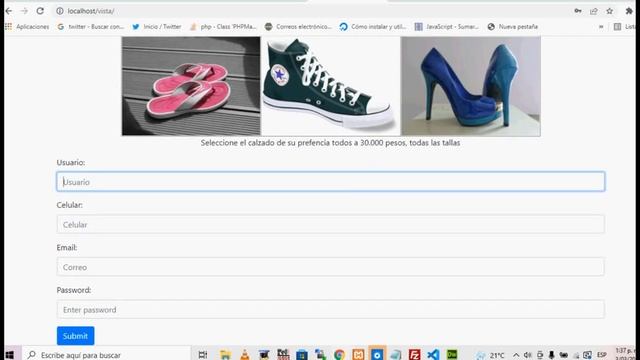The image size is (640, 360).
Task: Open File Explorer from the taskbar
Action: (225, 355)
